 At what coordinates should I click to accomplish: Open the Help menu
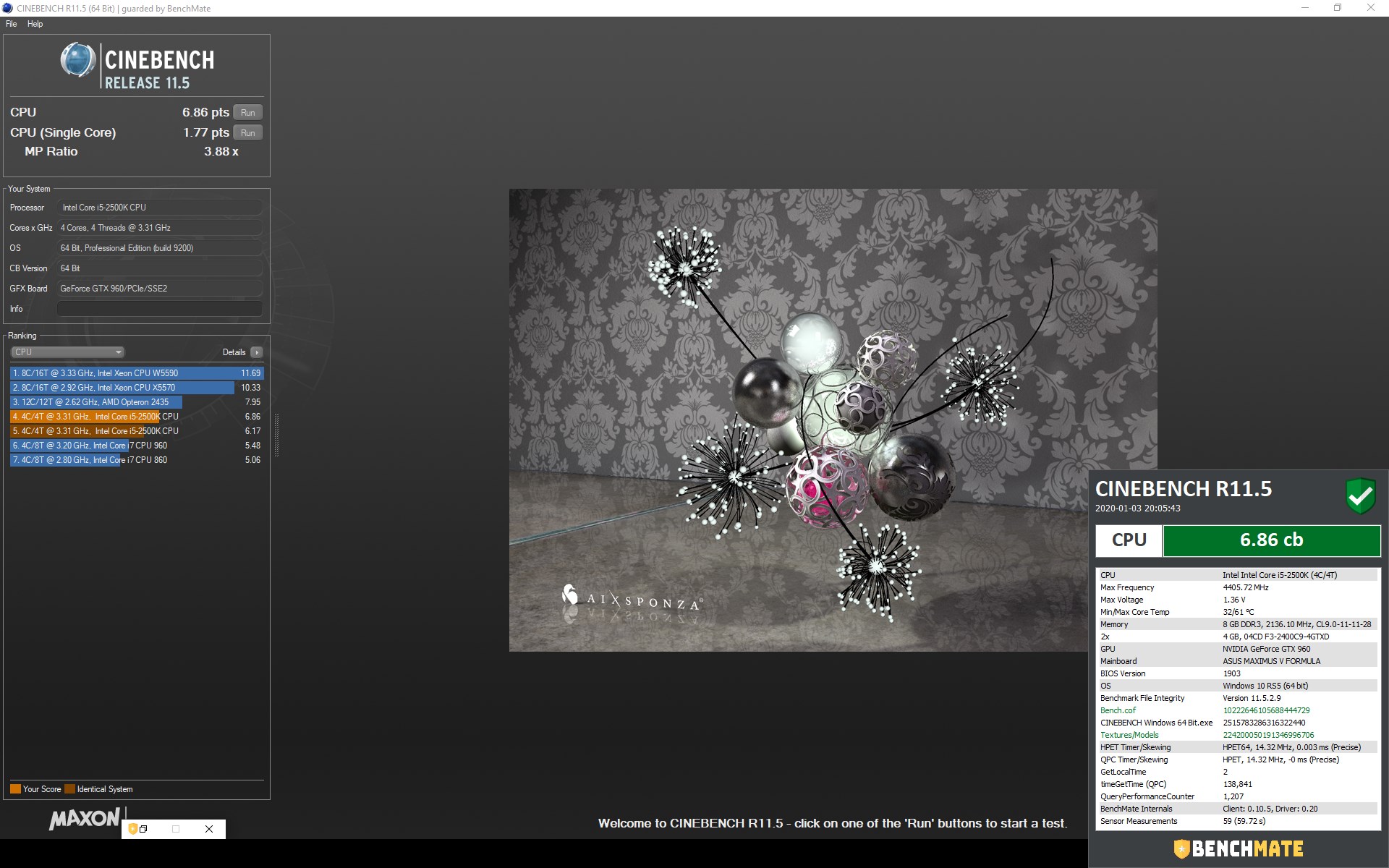(35, 24)
